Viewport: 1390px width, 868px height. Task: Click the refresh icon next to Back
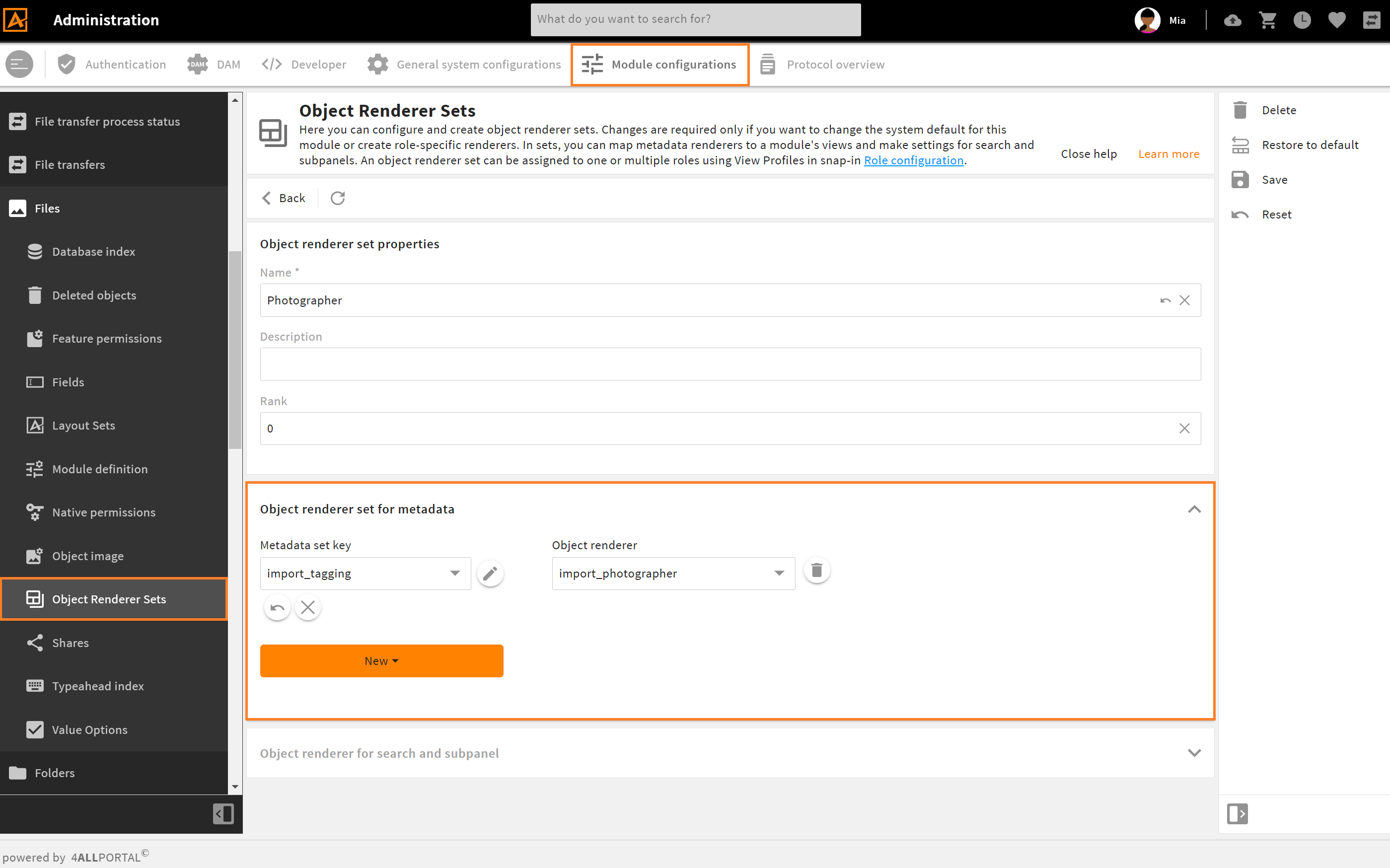coord(338,198)
